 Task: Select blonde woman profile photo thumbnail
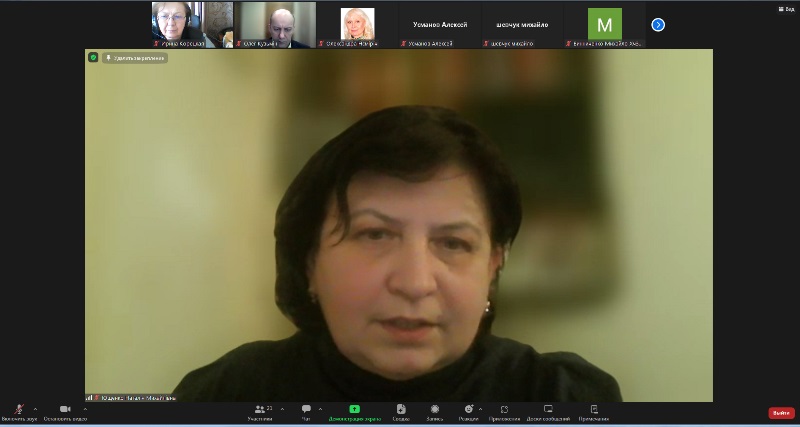358,25
